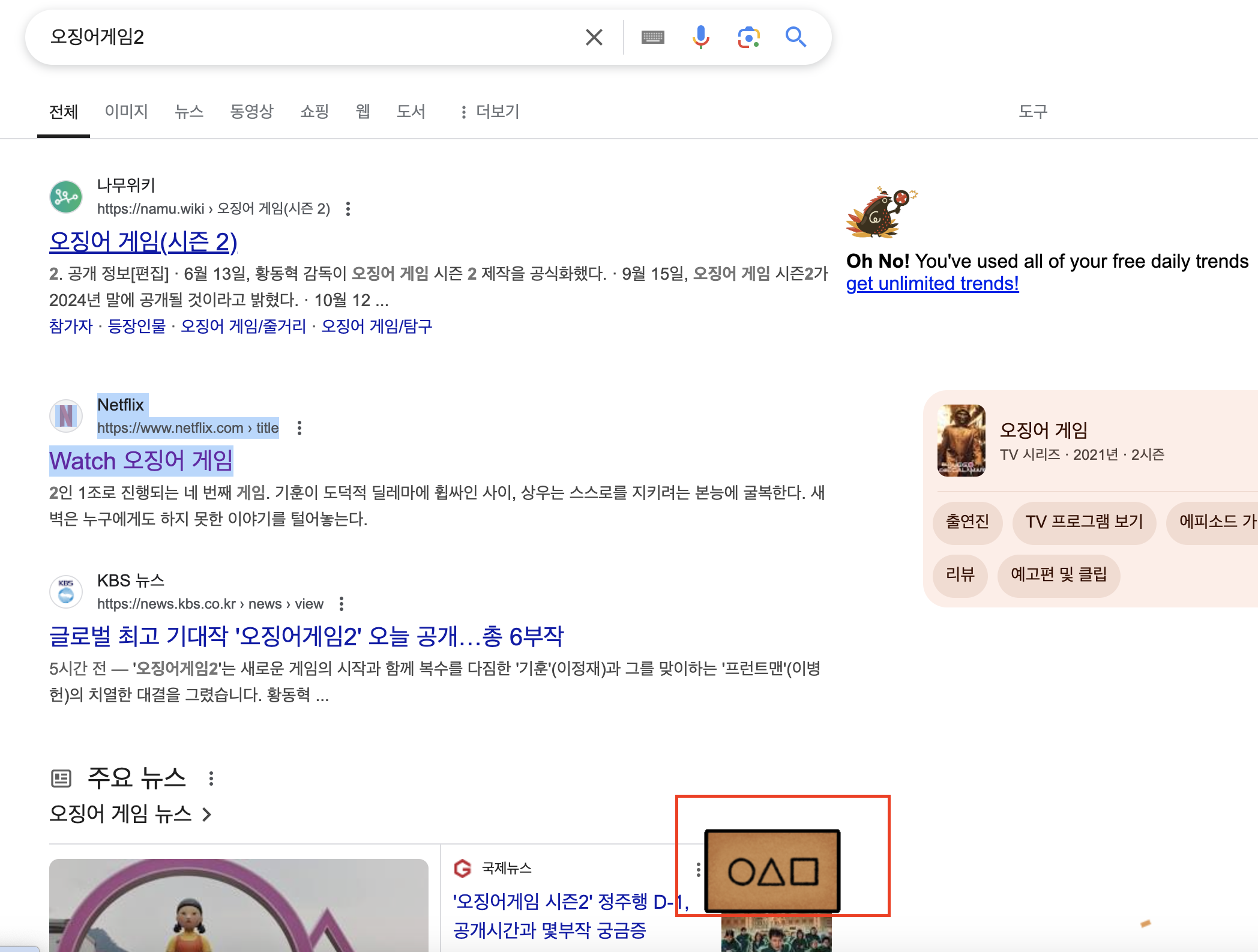Screen dimensions: 1258x952
Task: Switch to the 이미지 tab
Action: pos(126,111)
